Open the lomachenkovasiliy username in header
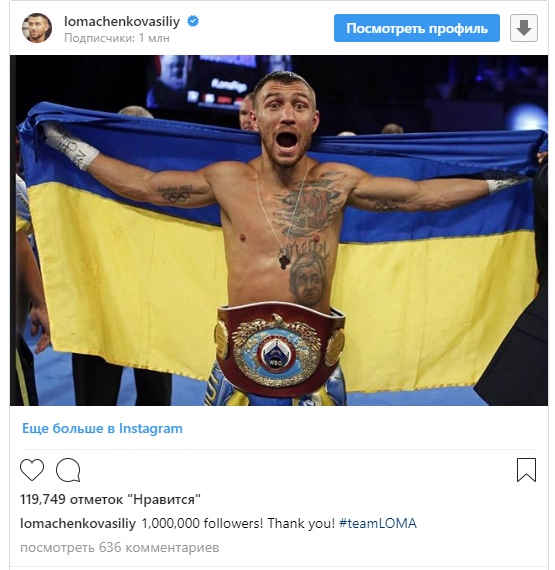This screenshot has width=555, height=570. coord(122,21)
